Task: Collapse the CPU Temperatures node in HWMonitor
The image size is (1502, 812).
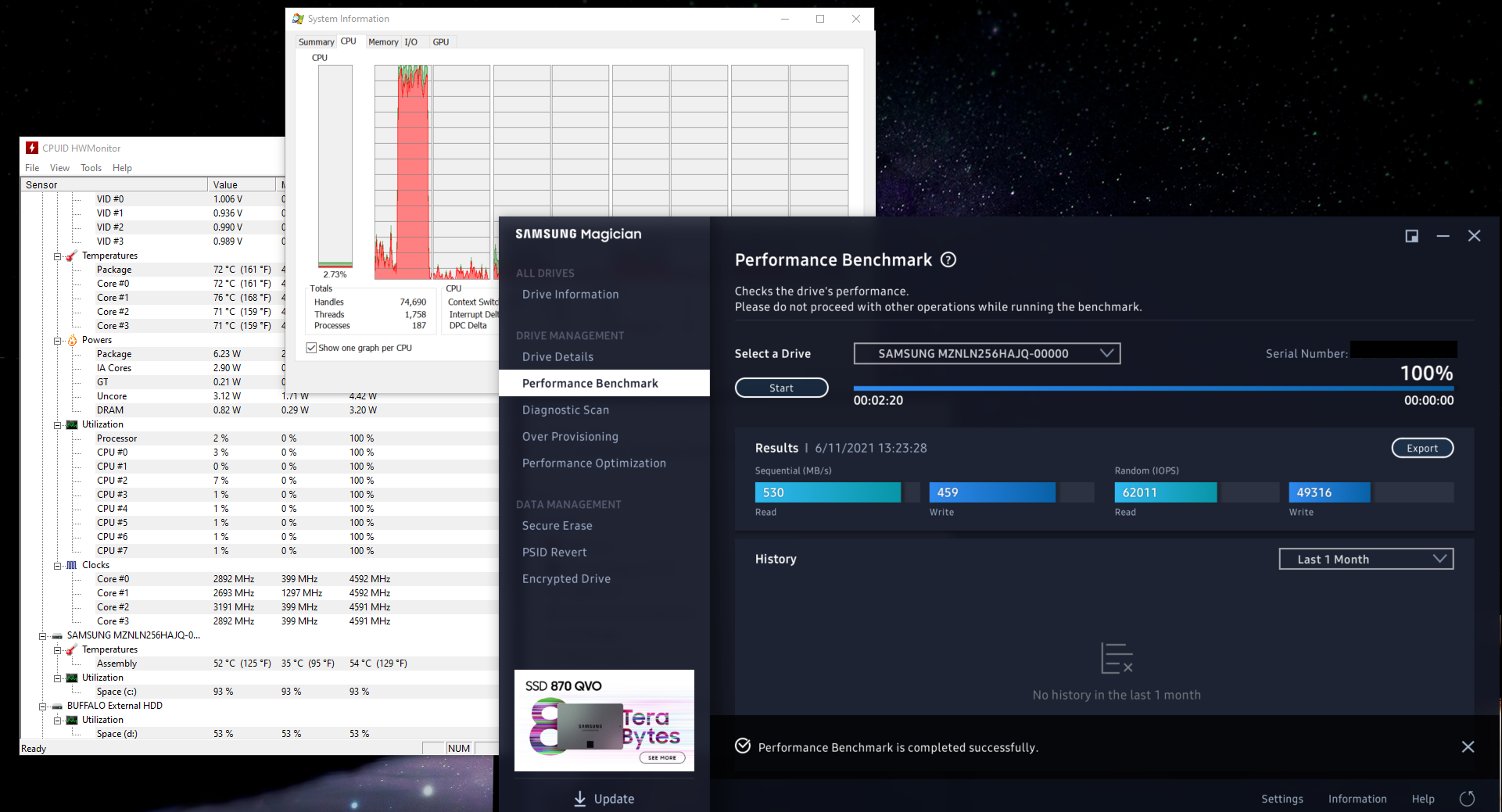Action: coord(57,256)
